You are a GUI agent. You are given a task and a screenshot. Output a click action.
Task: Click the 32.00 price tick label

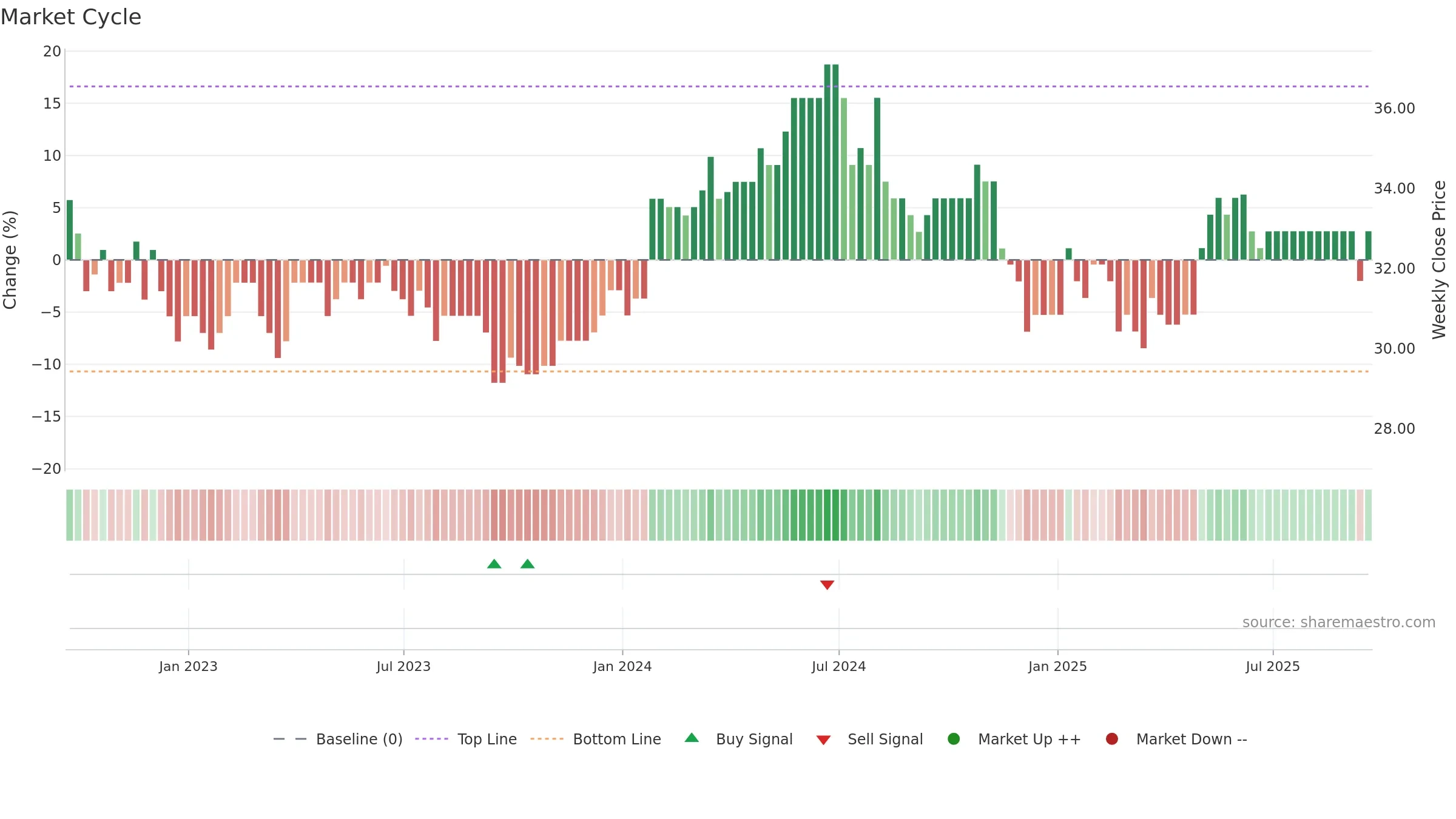[x=1394, y=269]
